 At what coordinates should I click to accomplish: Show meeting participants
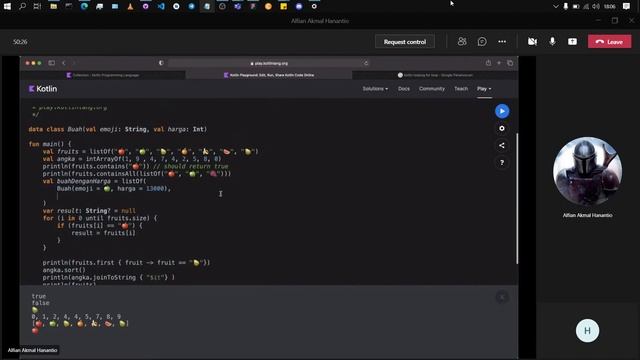[x=462, y=42]
